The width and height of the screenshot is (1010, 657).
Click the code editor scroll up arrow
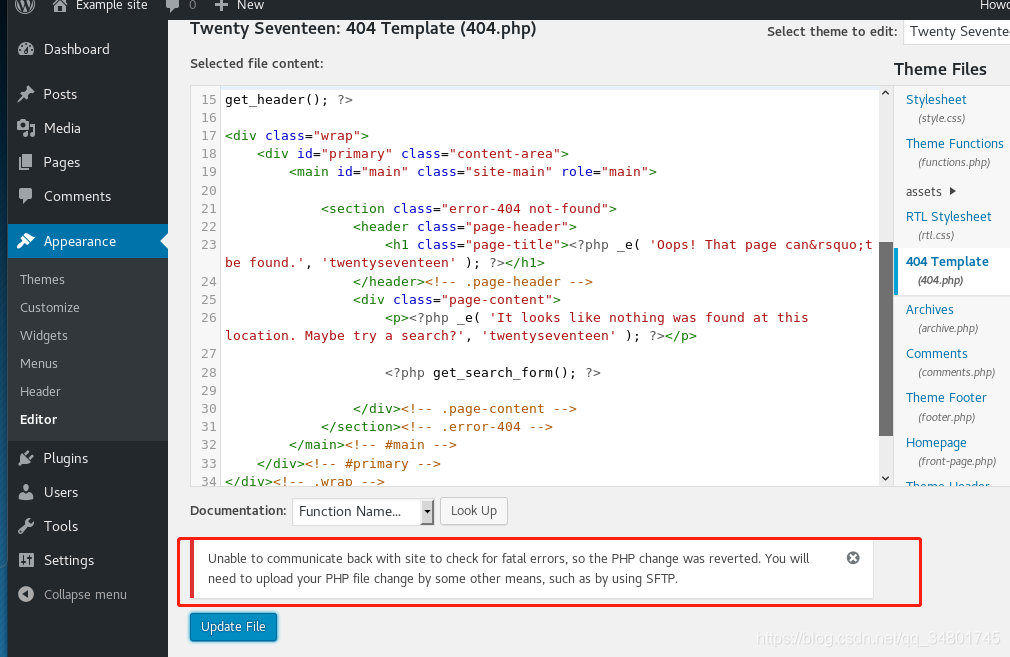coord(886,93)
